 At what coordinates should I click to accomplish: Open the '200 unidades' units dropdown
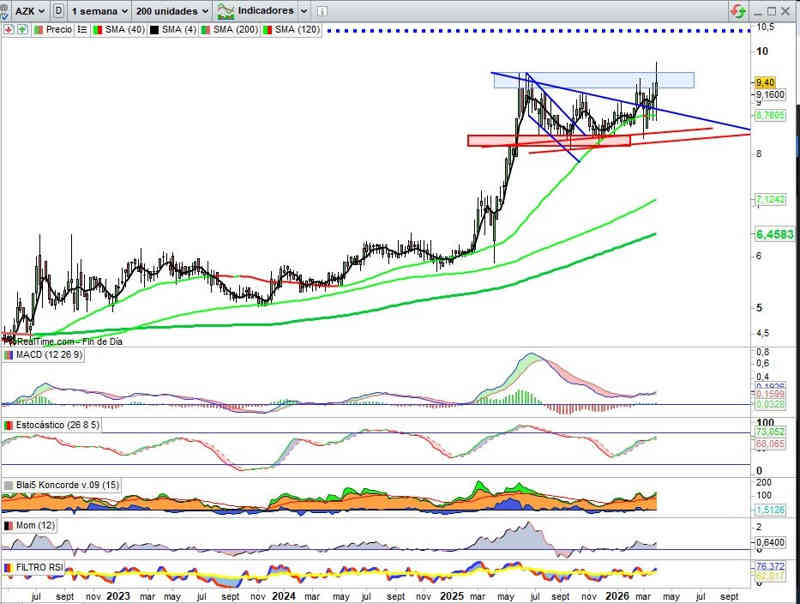172,10
